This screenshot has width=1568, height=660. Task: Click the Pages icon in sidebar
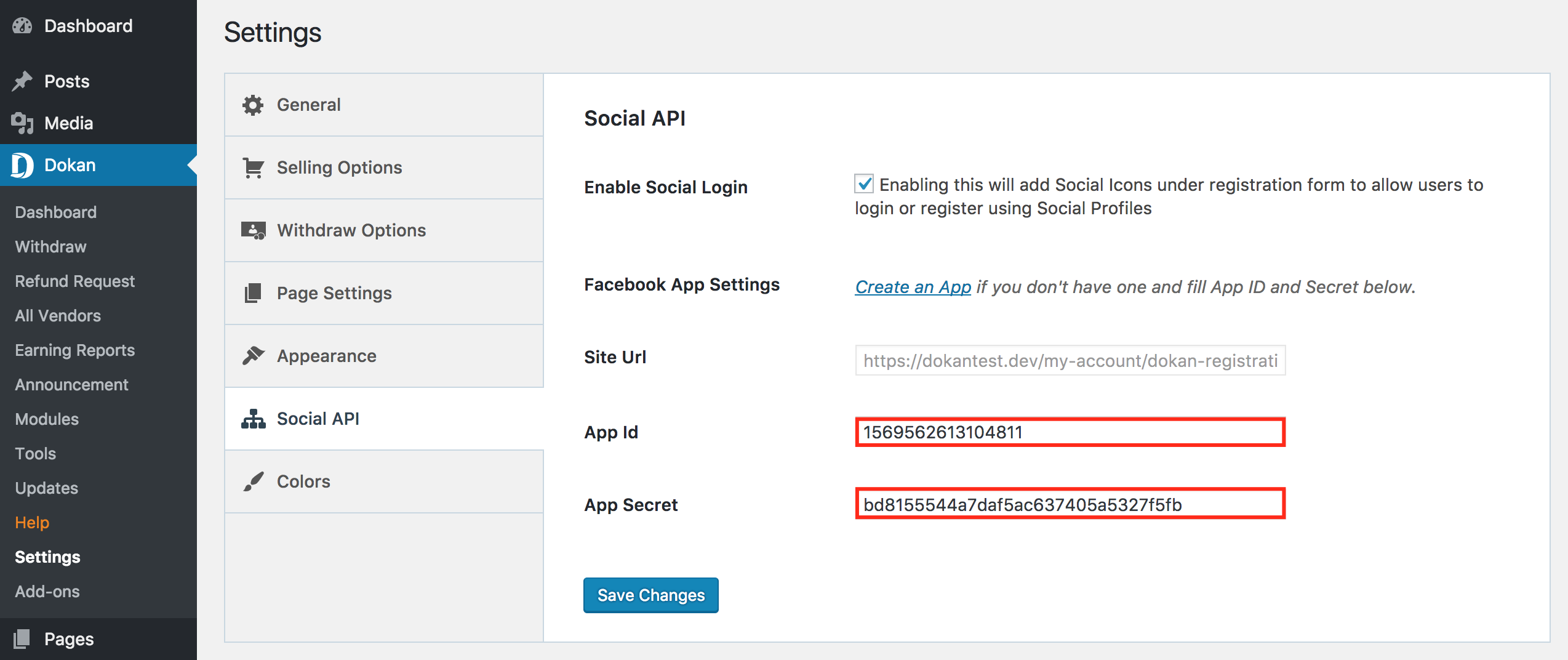[x=22, y=639]
